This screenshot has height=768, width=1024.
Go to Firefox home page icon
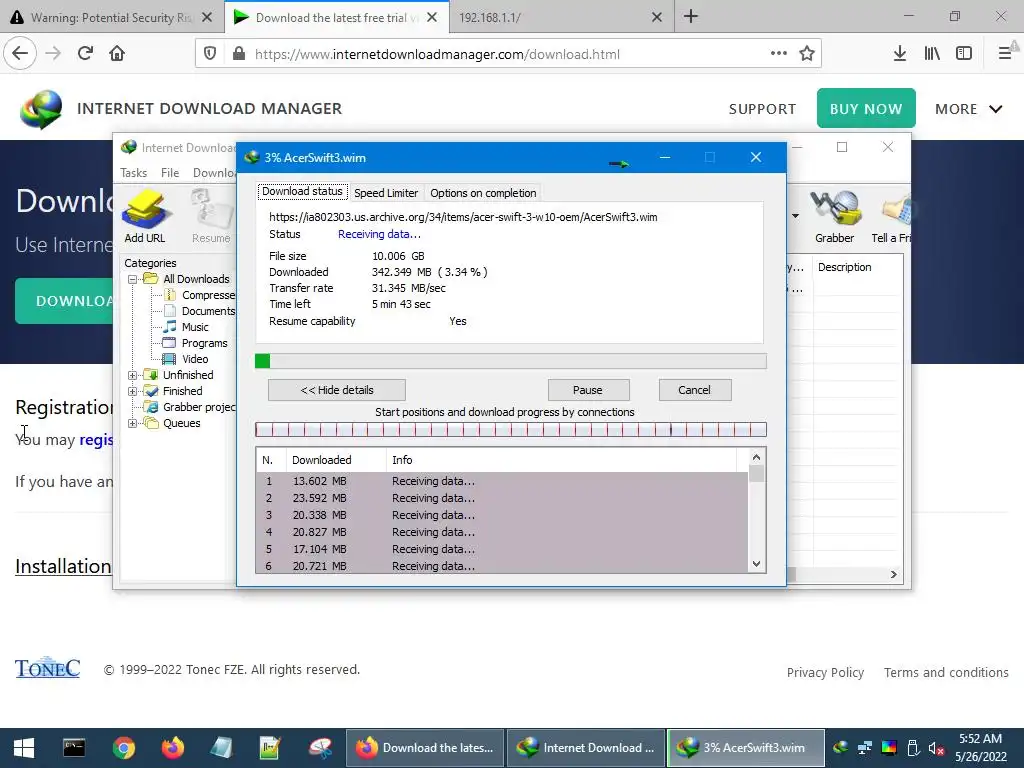(x=117, y=54)
